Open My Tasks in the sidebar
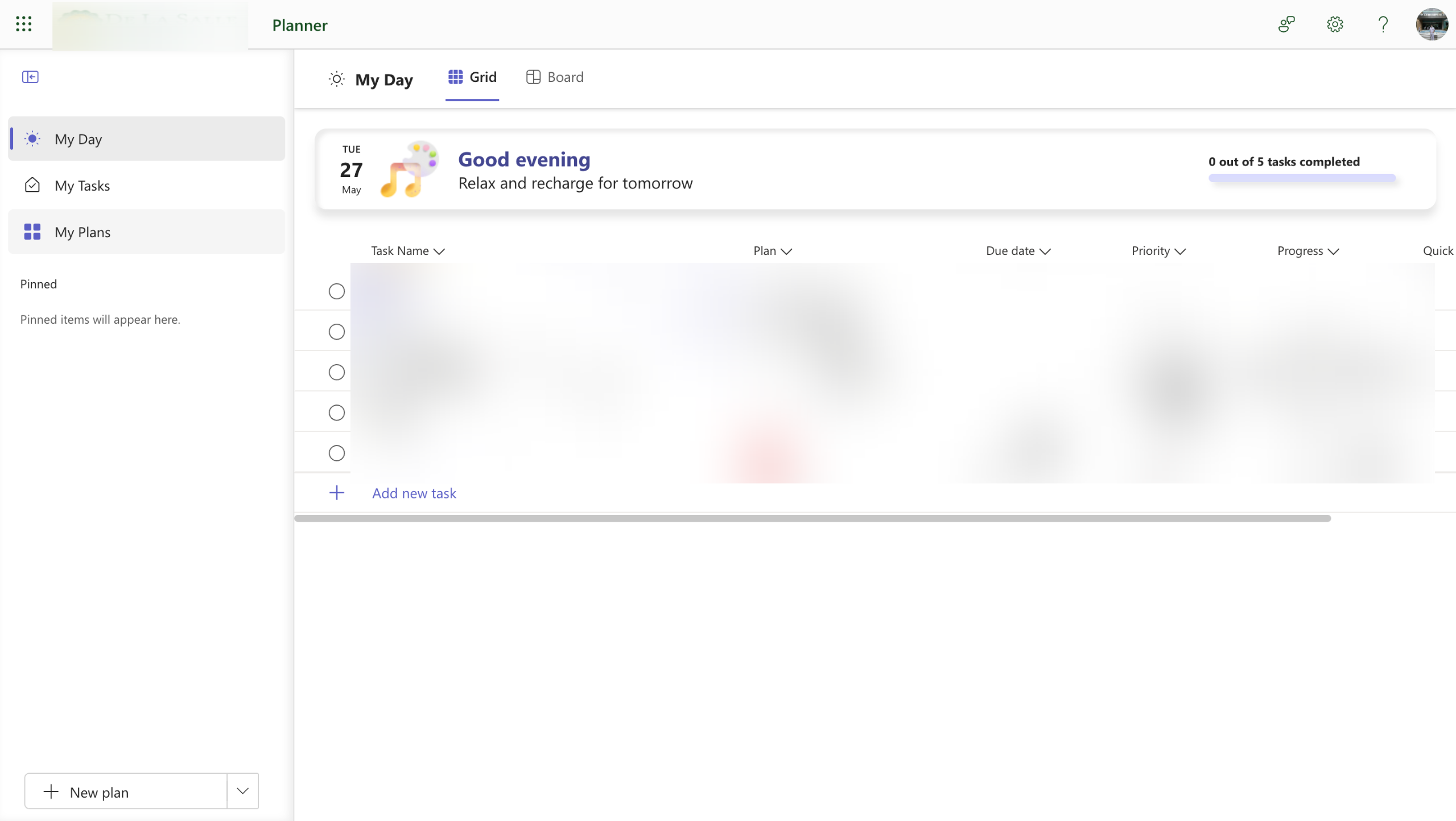Screen dimensions: 1456x821 point(83,185)
